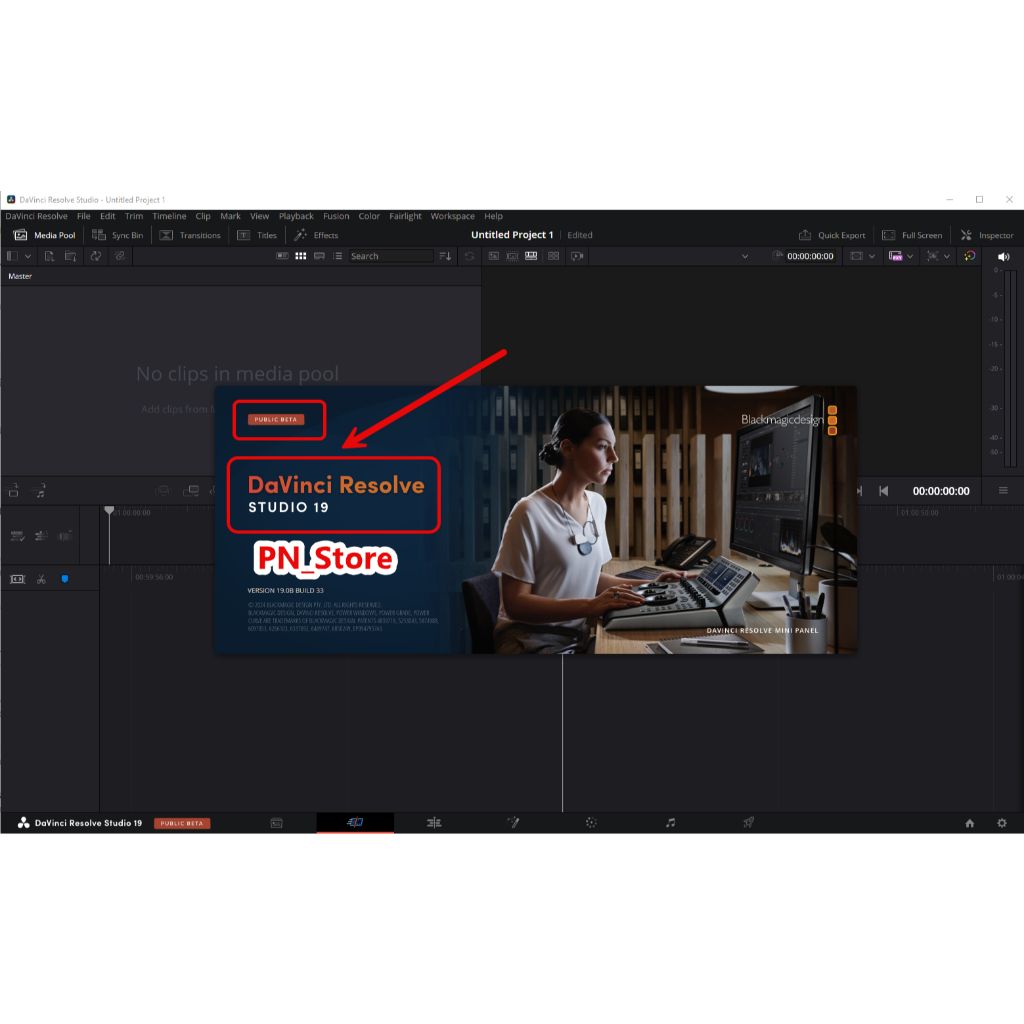1024x1024 pixels.
Task: Open the Deliver page rocket icon
Action: (x=748, y=823)
